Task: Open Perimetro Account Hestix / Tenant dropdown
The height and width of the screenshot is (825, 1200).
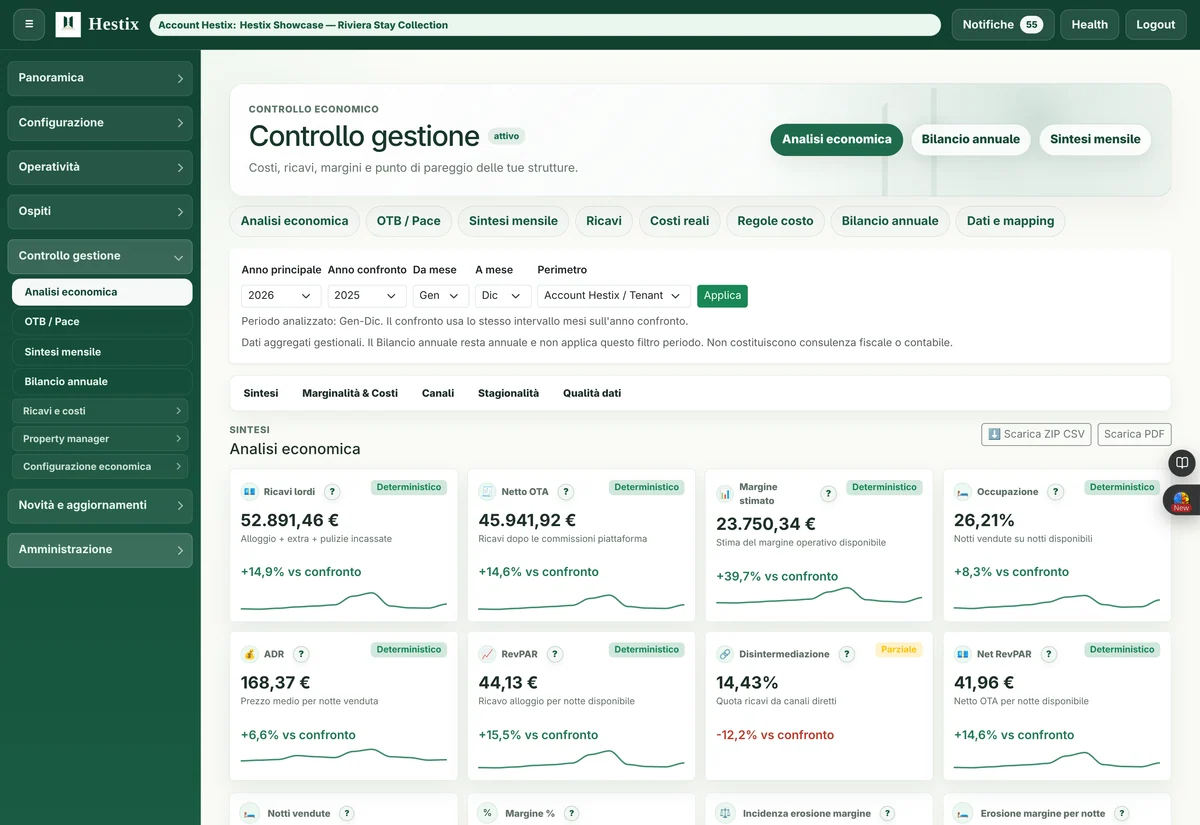Action: 614,296
